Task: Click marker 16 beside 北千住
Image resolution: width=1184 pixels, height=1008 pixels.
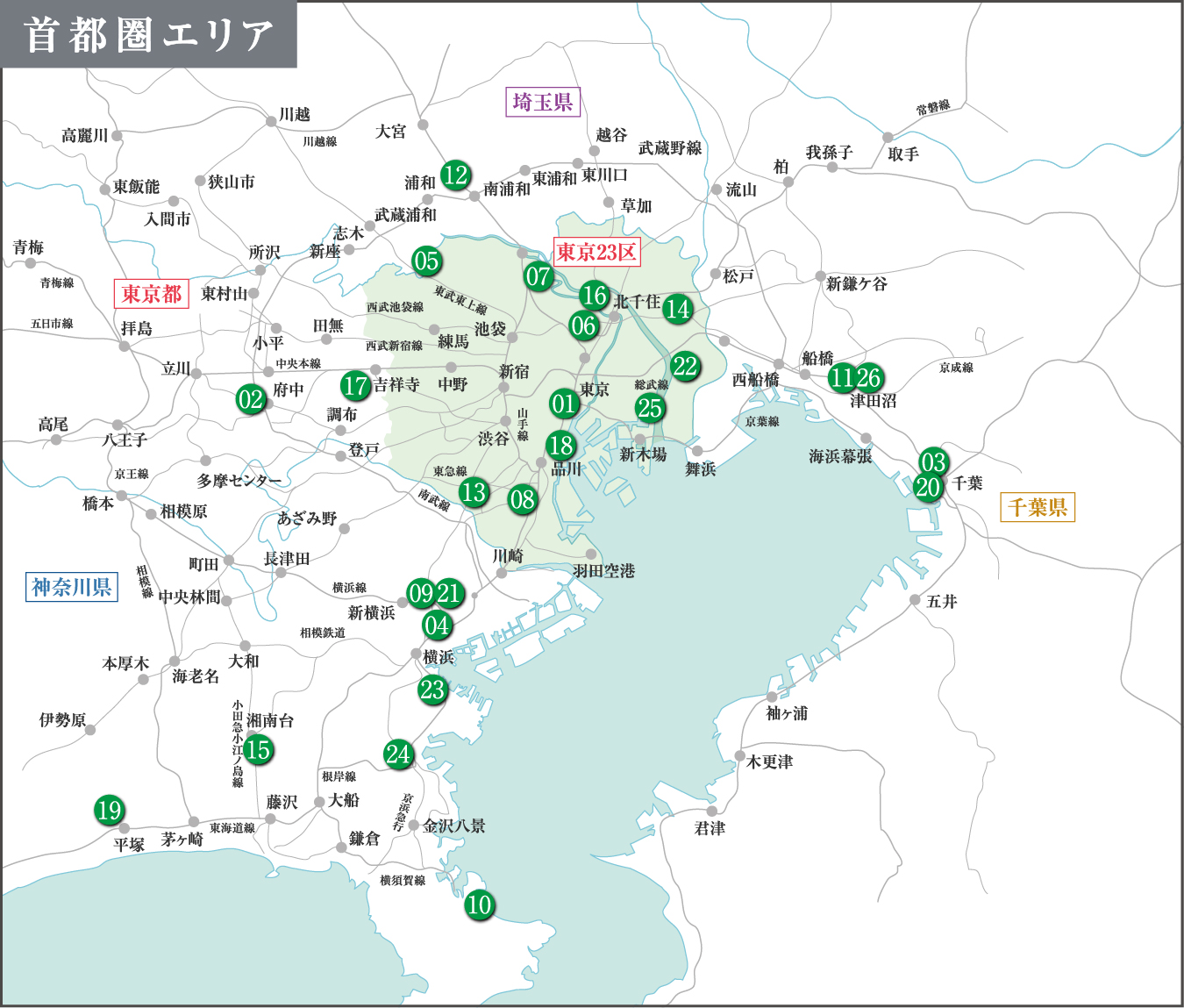Action: pyautogui.click(x=595, y=296)
